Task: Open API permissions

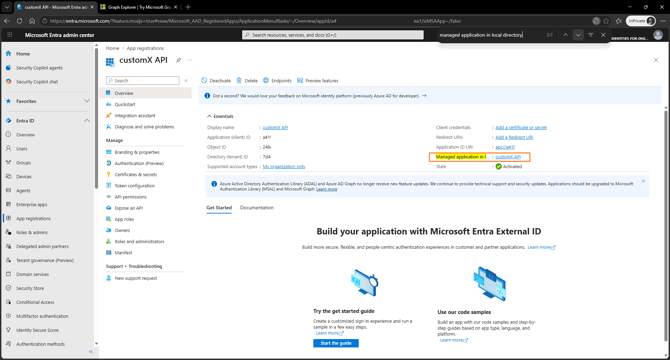Action: point(130,197)
